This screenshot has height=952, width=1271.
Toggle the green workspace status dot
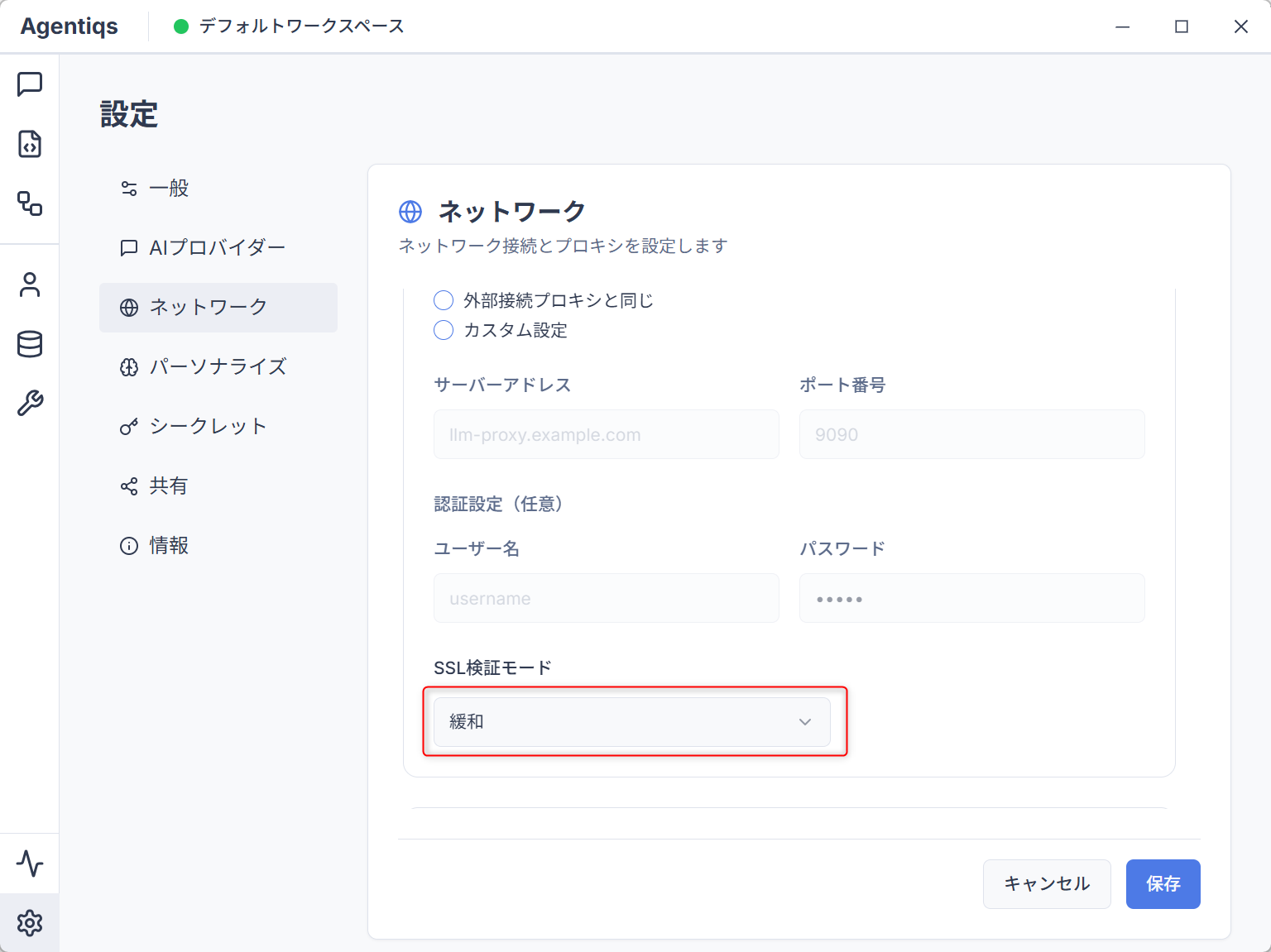180,26
